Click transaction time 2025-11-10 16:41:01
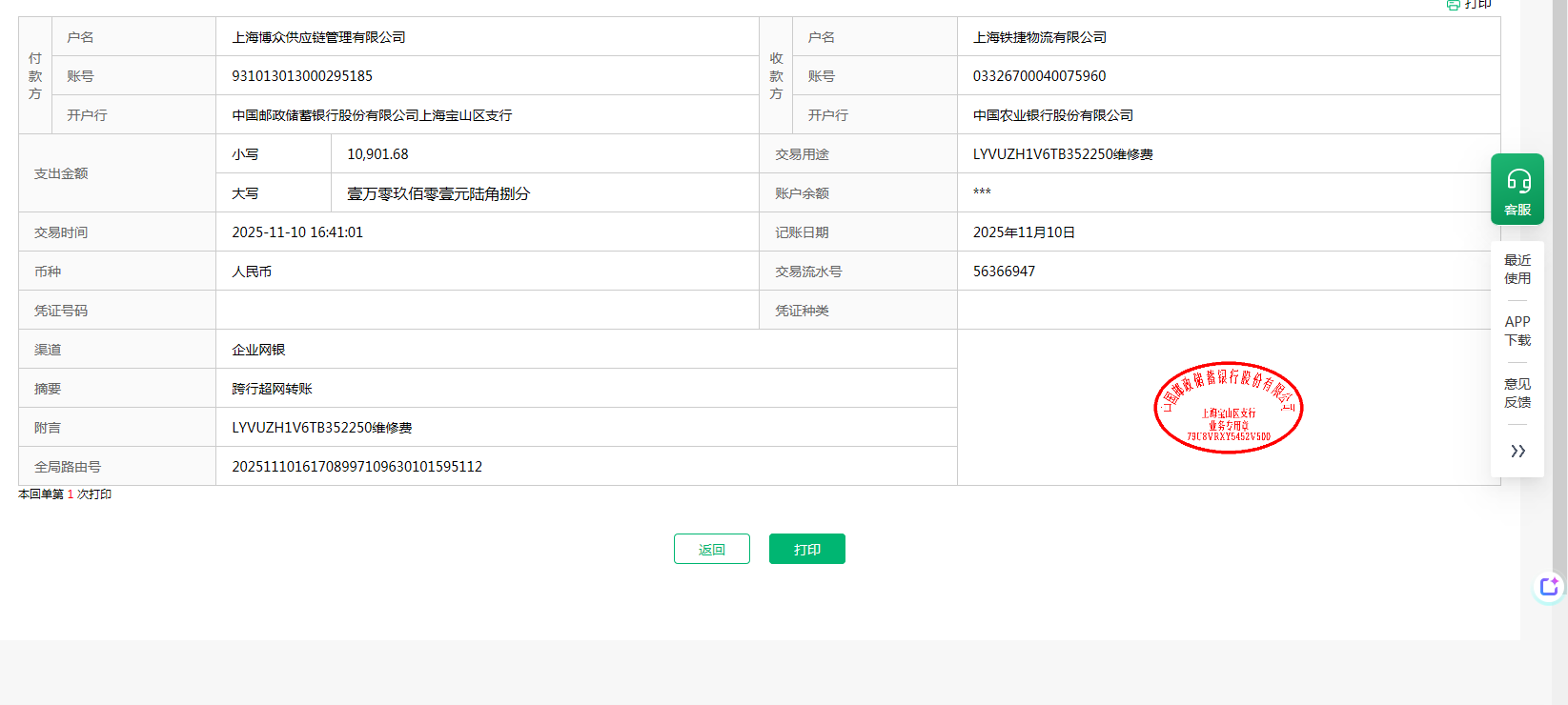The width and height of the screenshot is (1568, 705). (x=297, y=232)
